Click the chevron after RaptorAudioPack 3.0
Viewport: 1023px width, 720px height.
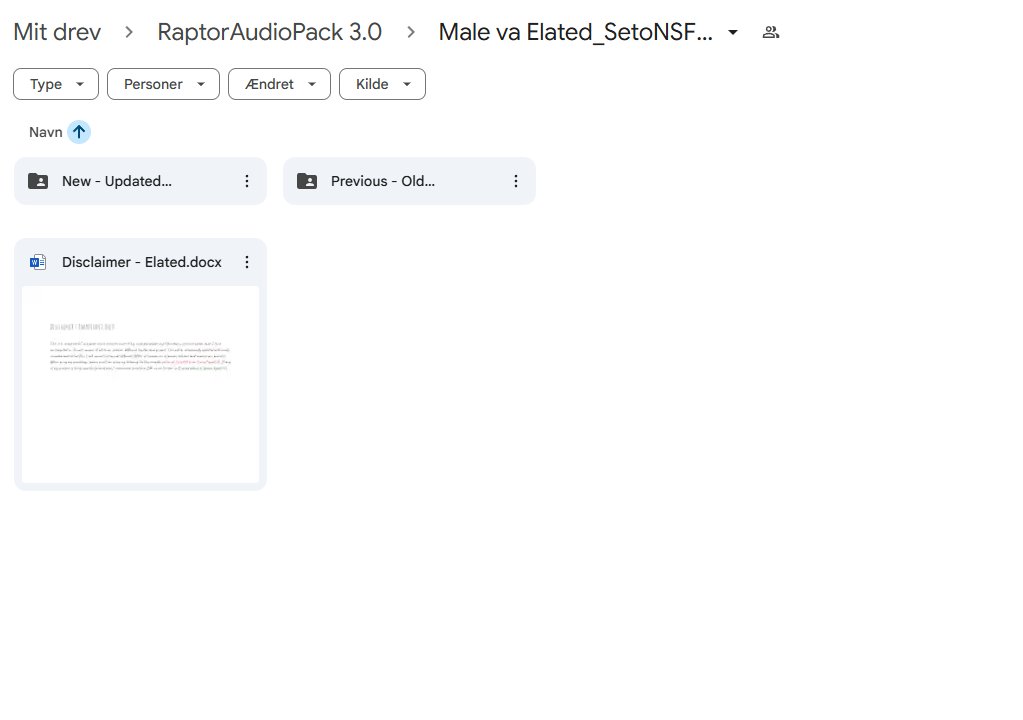tap(410, 32)
